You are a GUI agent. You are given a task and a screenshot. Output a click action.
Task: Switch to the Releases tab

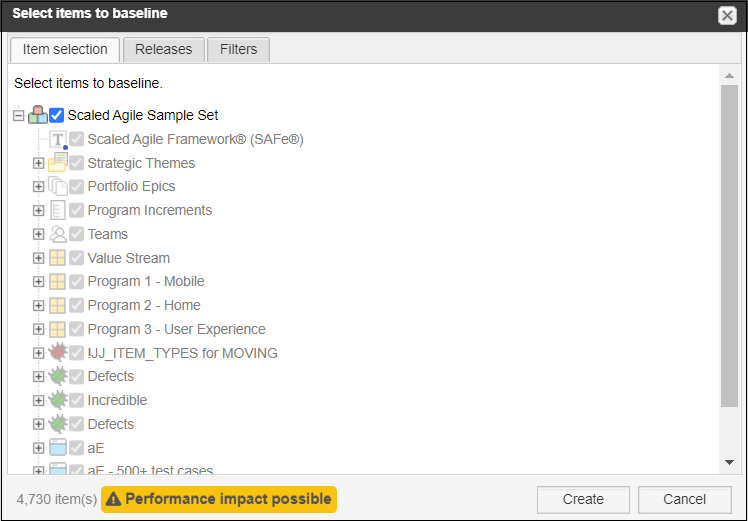click(164, 50)
